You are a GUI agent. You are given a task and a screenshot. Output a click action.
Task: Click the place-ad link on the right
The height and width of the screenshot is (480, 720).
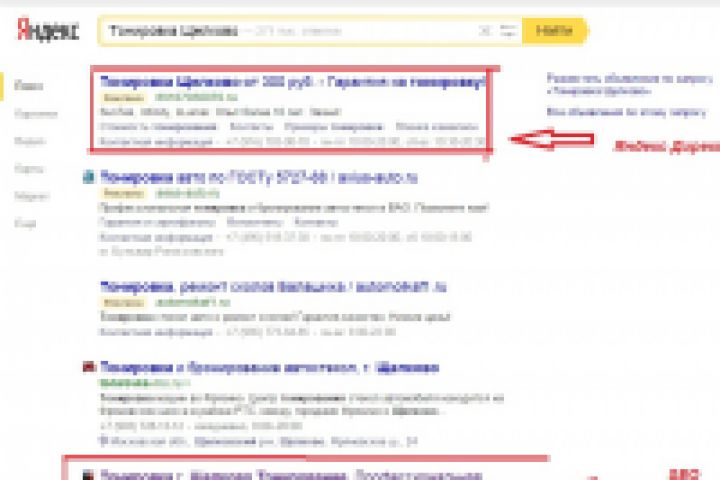click(629, 85)
